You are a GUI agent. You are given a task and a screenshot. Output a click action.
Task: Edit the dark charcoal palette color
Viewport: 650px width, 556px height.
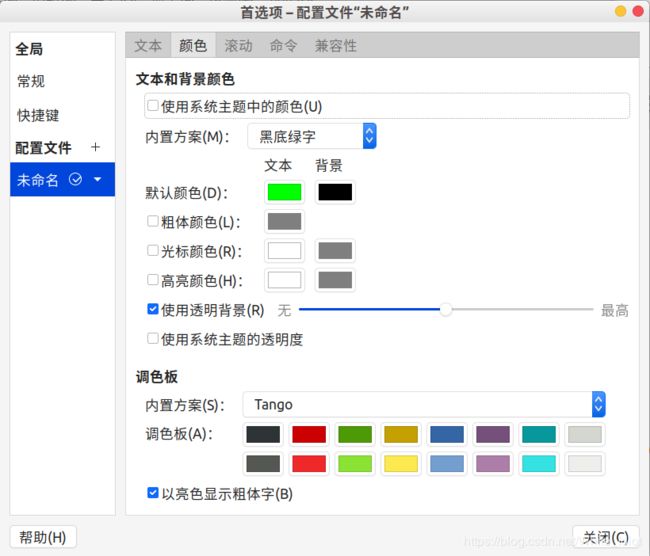click(263, 435)
